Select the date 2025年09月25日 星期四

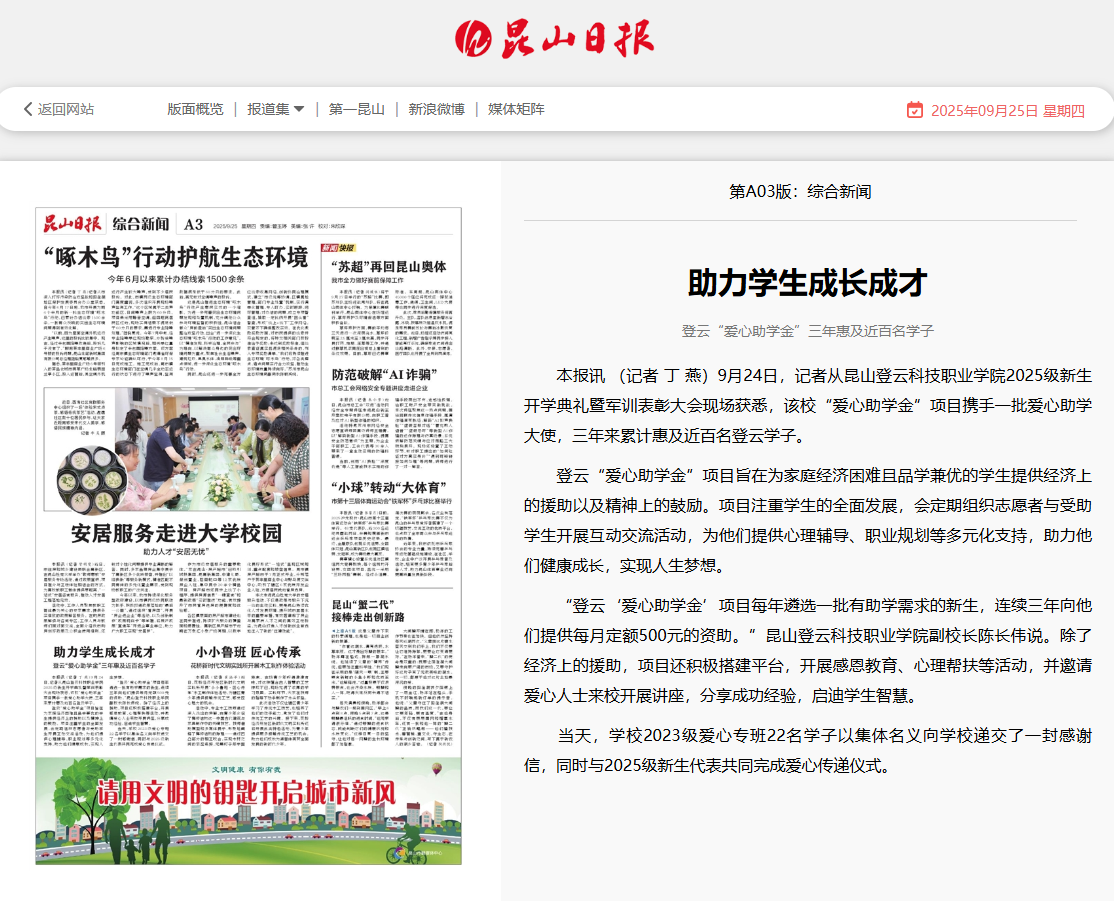tap(1007, 111)
